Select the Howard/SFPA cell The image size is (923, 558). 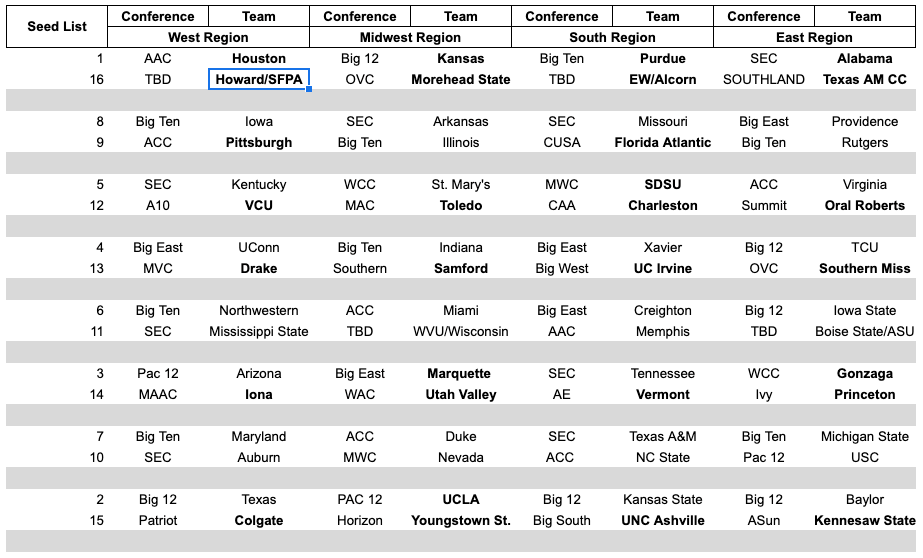[259, 80]
